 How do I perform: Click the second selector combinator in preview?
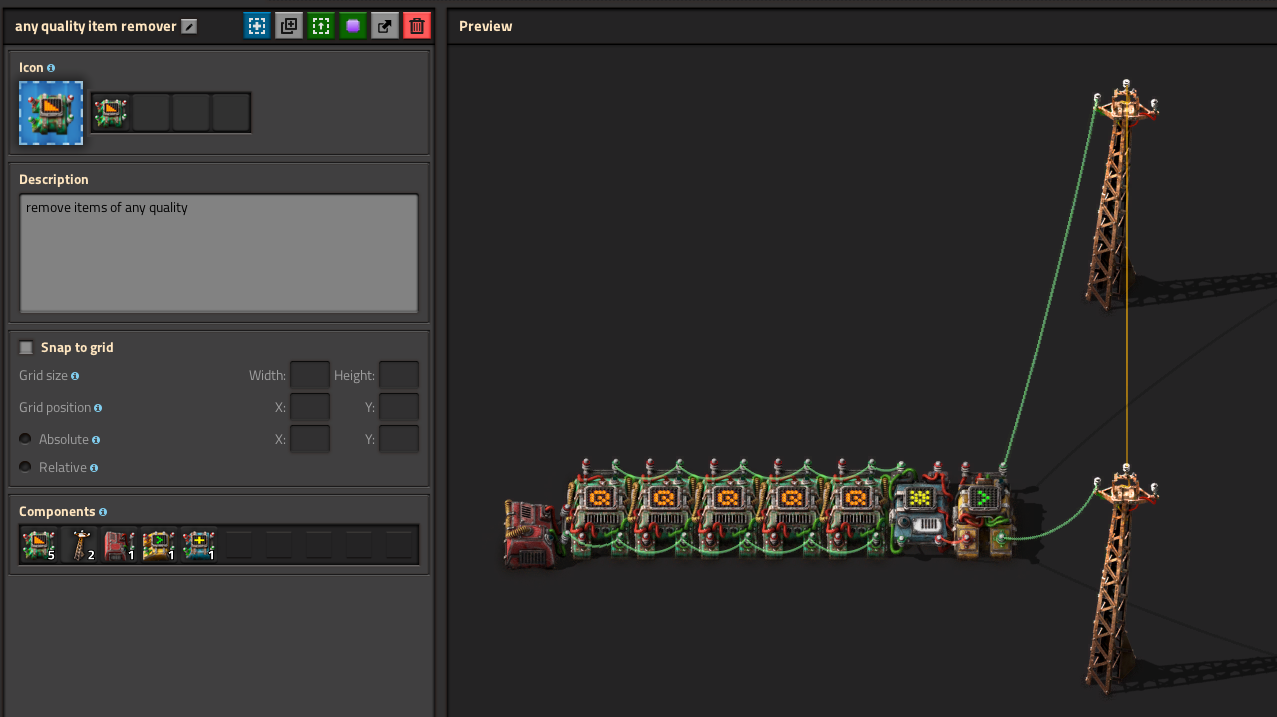[x=662, y=510]
